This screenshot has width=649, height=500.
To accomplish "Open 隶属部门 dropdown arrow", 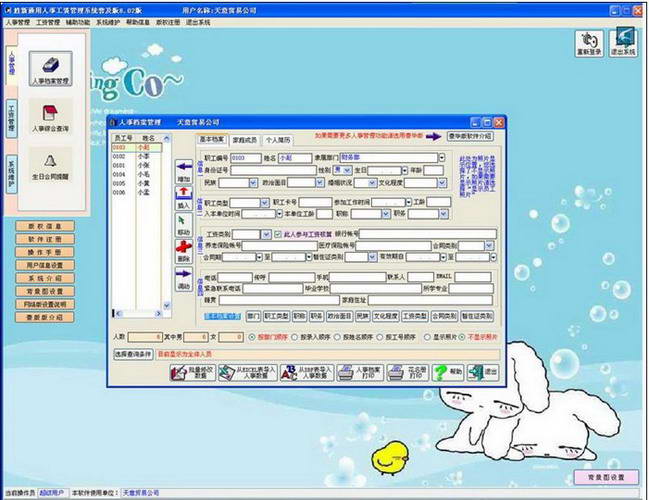I will point(442,158).
